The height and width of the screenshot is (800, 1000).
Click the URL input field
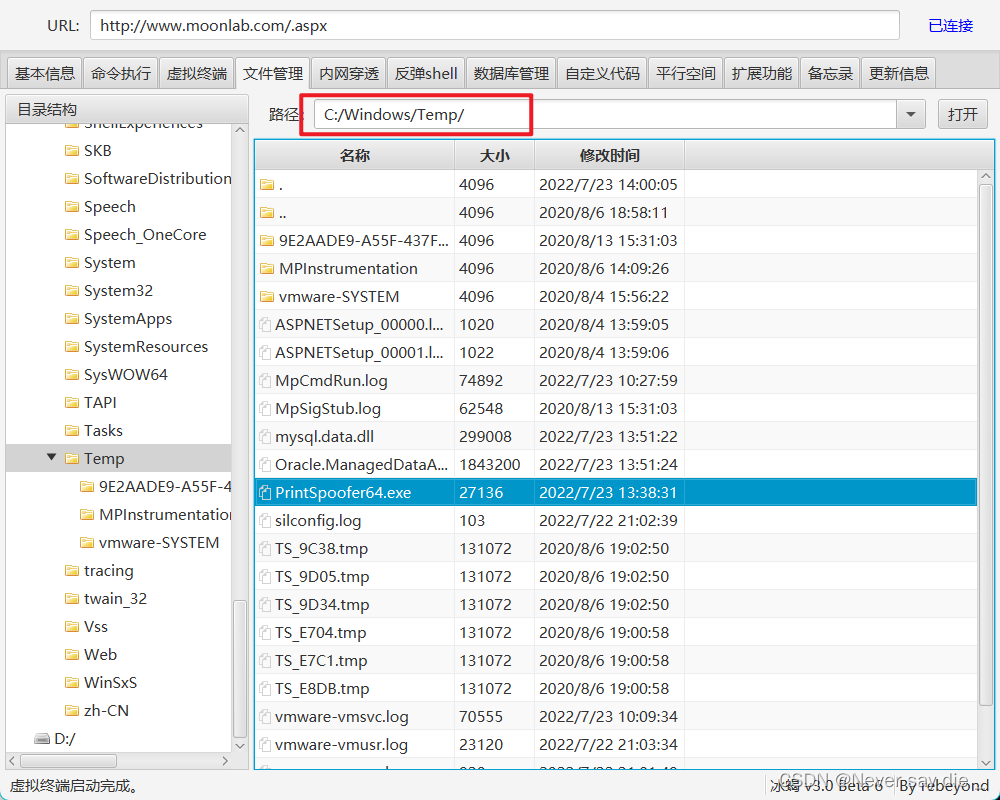click(x=494, y=26)
